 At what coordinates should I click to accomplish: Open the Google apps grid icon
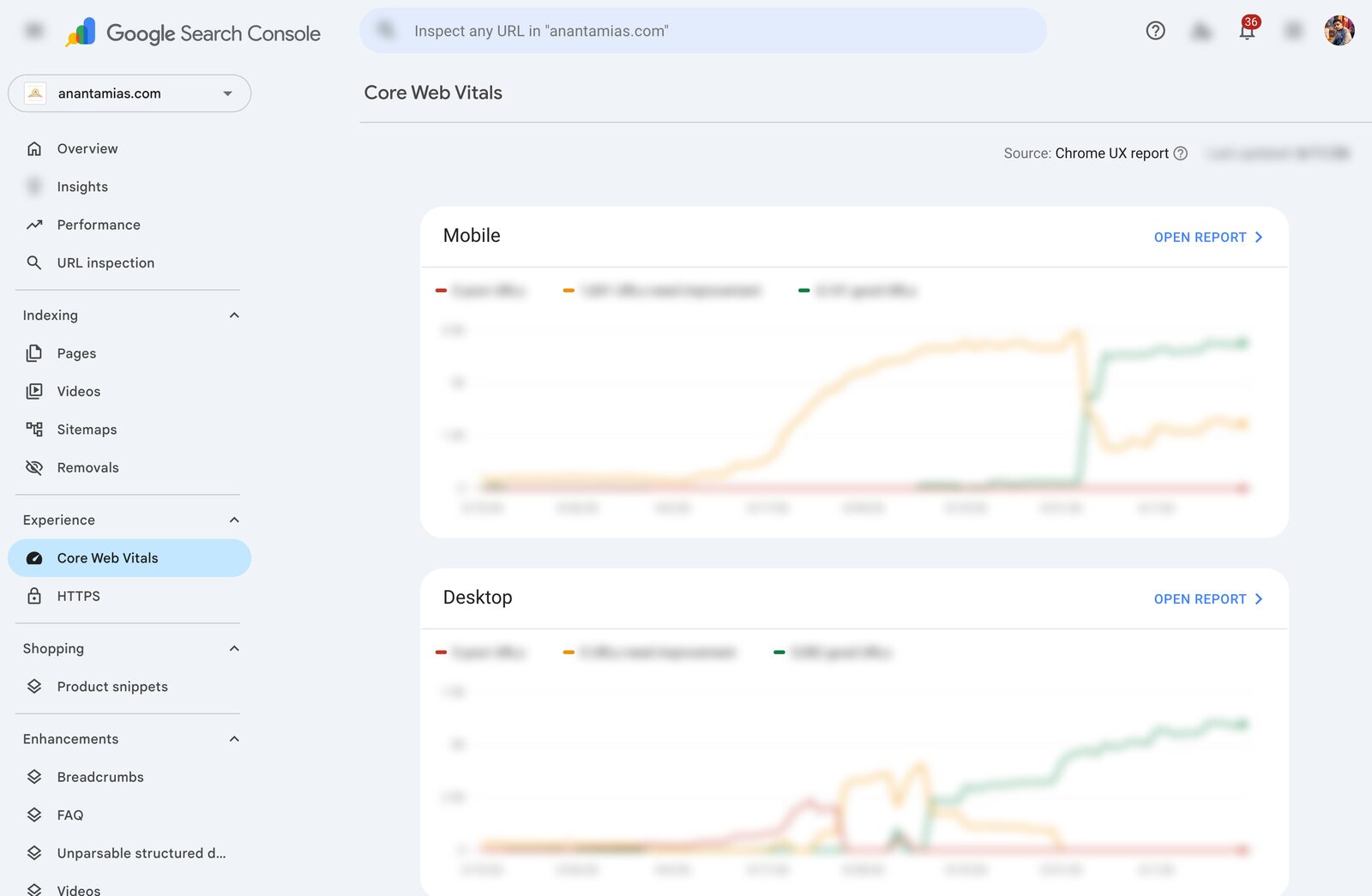tap(1293, 31)
